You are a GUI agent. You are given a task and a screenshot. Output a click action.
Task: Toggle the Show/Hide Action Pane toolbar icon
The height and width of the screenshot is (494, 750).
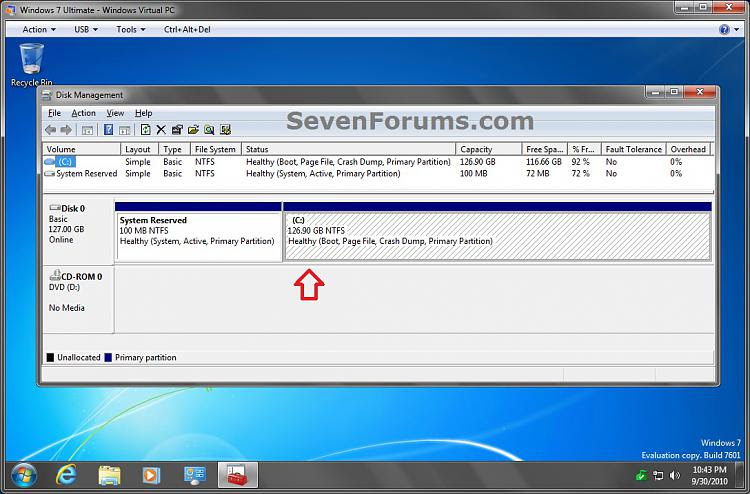coord(124,130)
